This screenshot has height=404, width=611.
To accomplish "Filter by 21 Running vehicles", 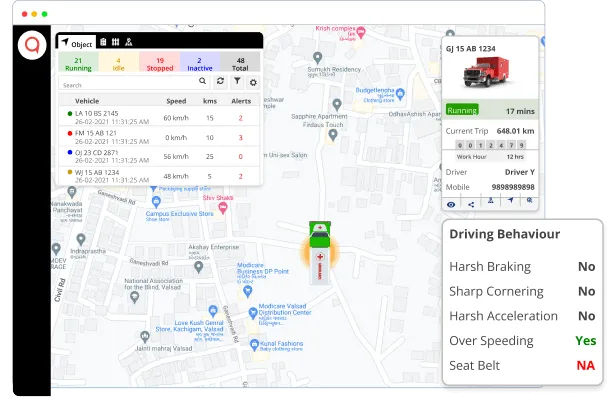I will (x=78, y=64).
